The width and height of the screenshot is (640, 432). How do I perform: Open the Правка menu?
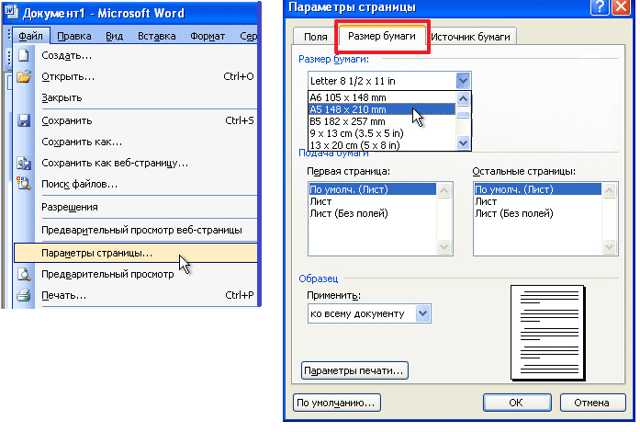click(x=74, y=36)
